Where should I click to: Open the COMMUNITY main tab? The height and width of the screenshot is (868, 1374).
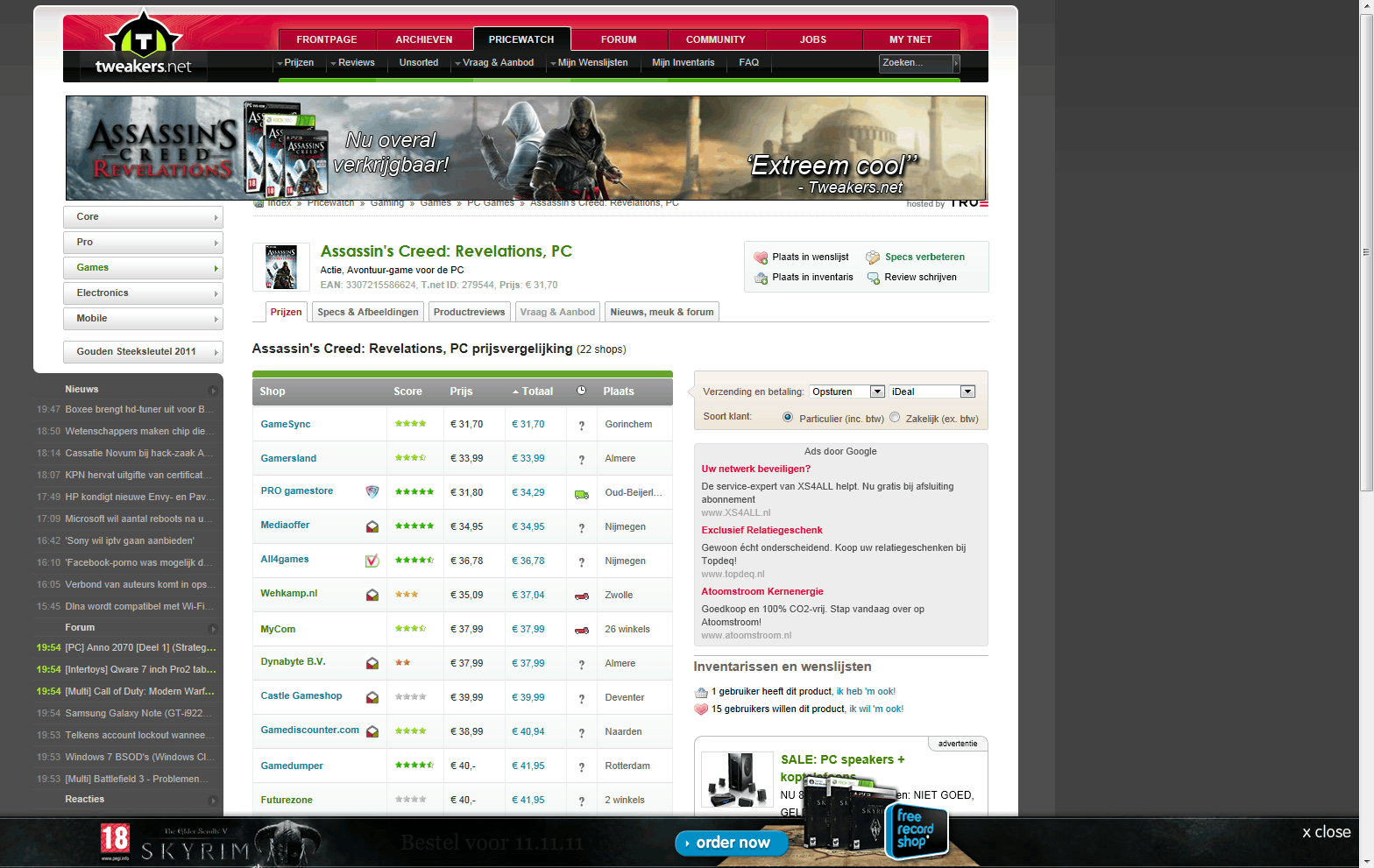coord(716,39)
